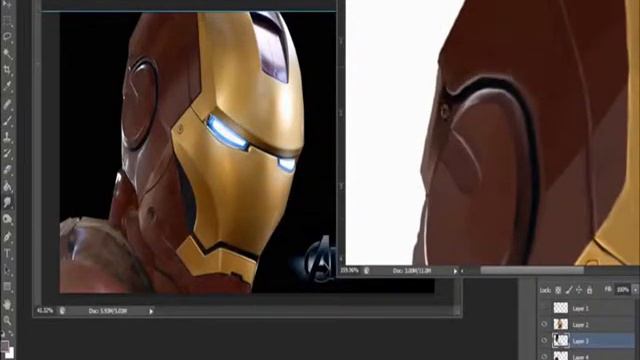The height and width of the screenshot is (360, 640).
Task: Toggle lock image pixels brush icon
Action: point(569,290)
